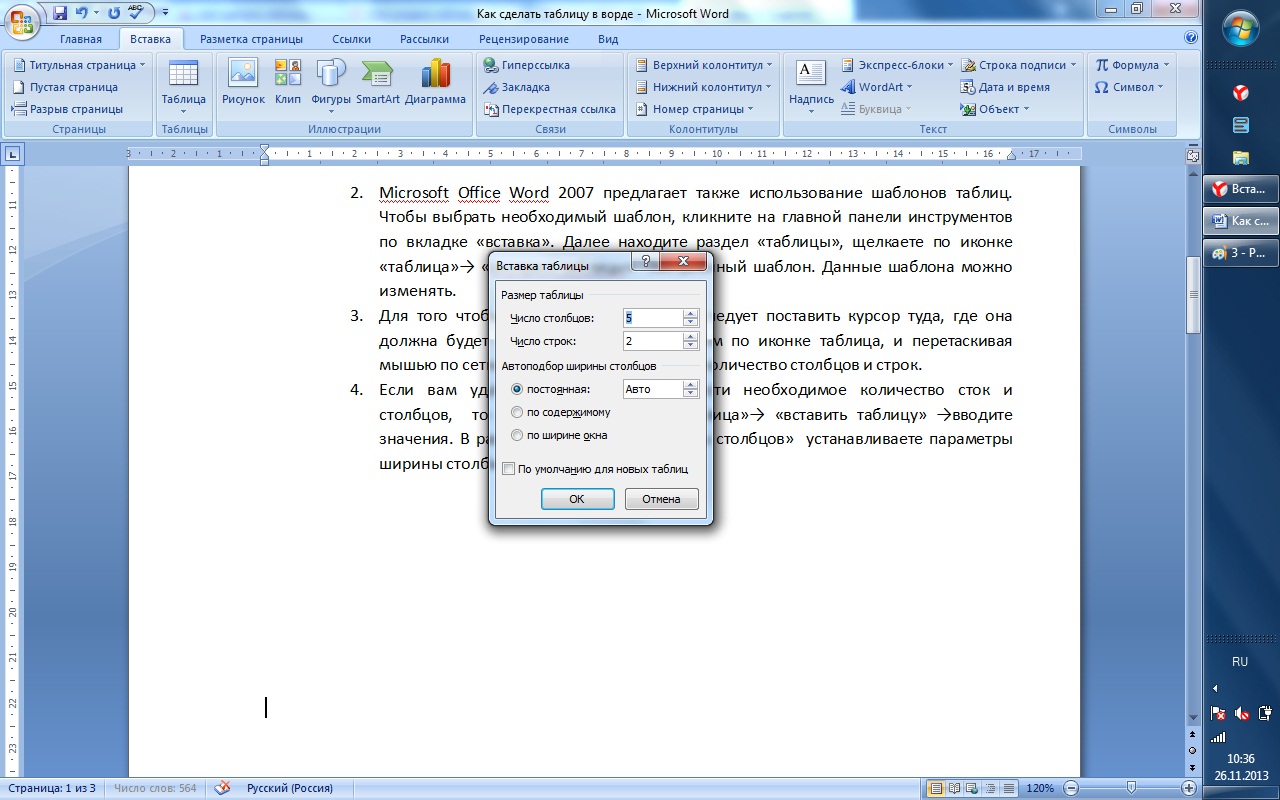Open Нижний колонтитул dropdown
The width and height of the screenshot is (1280, 800).
coord(704,87)
